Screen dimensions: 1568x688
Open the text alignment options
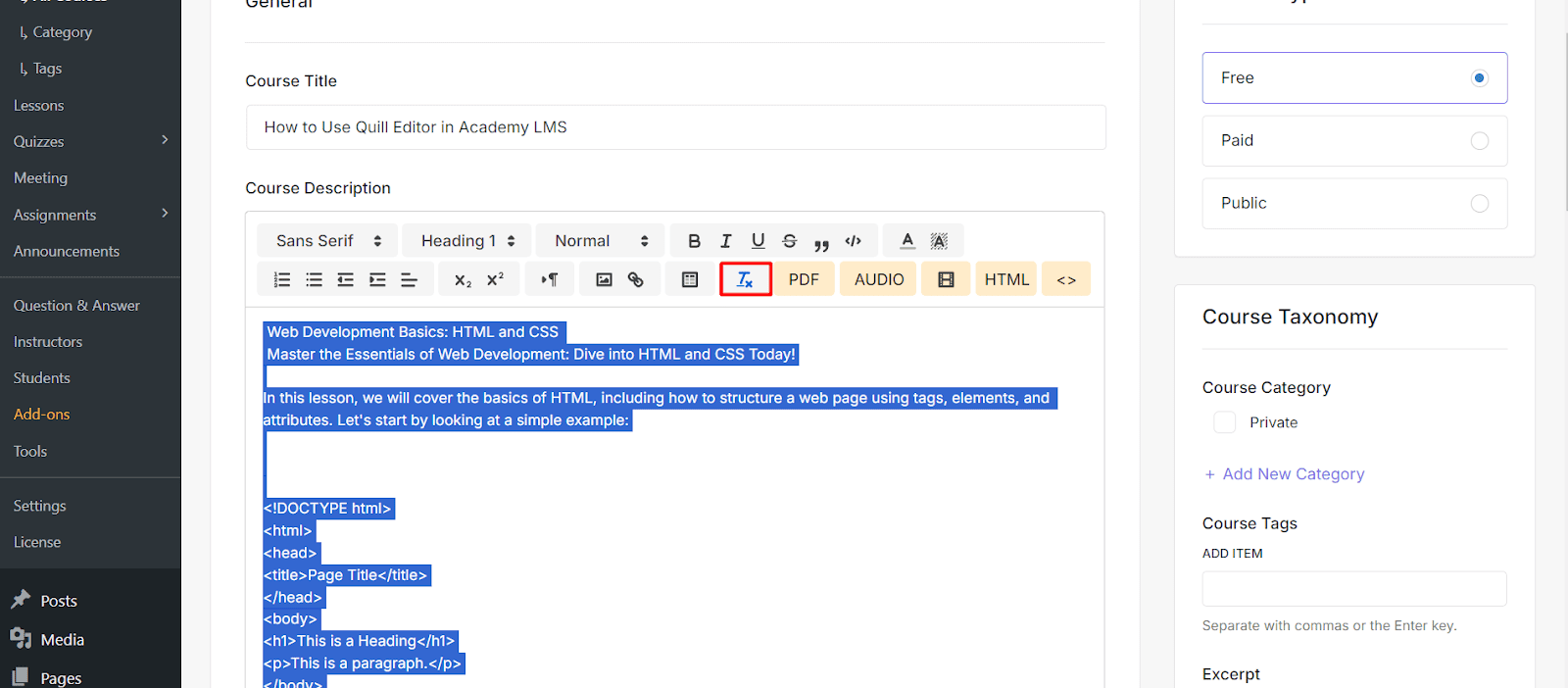410,280
